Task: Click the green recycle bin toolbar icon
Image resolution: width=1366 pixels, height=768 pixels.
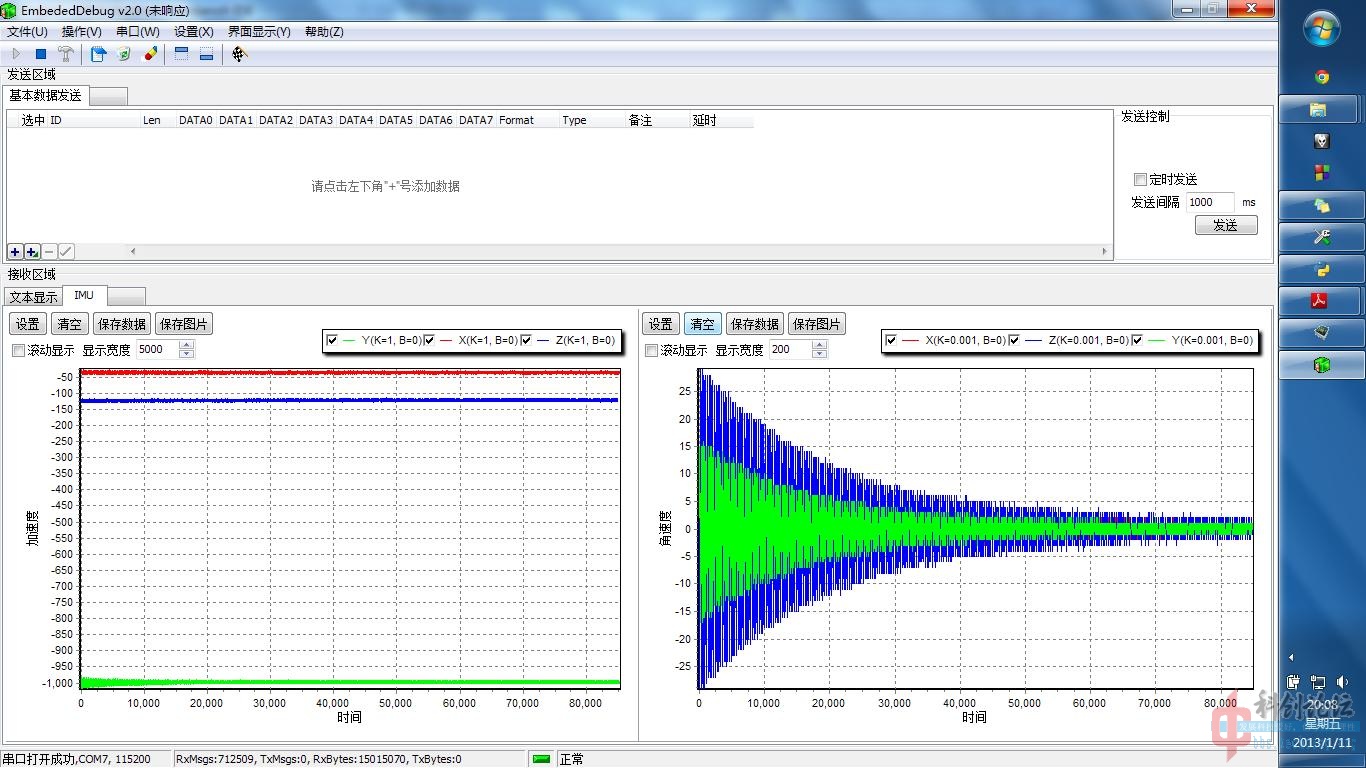Action: [x=124, y=54]
